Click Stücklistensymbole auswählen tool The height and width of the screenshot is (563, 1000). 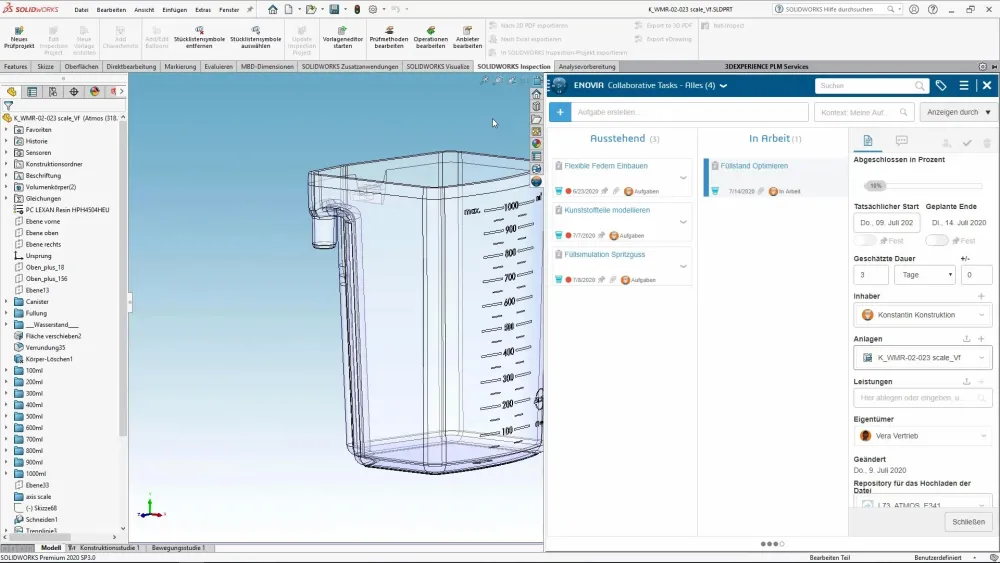255,38
